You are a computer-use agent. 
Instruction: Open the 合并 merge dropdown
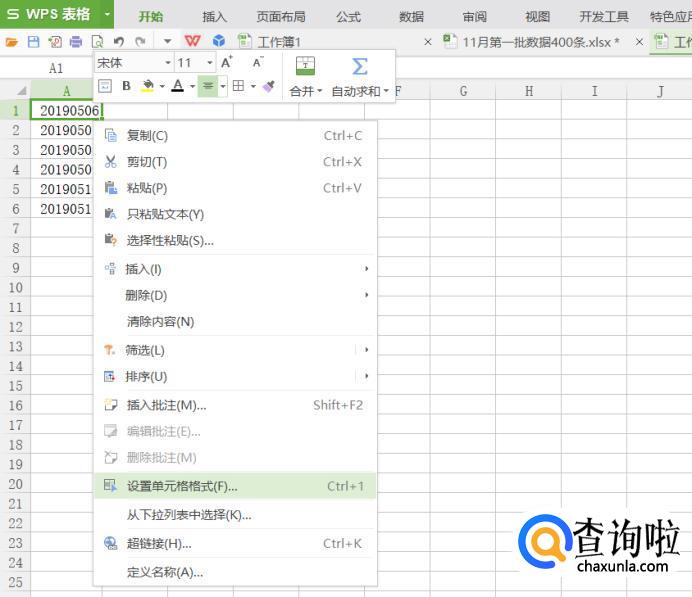(305, 91)
